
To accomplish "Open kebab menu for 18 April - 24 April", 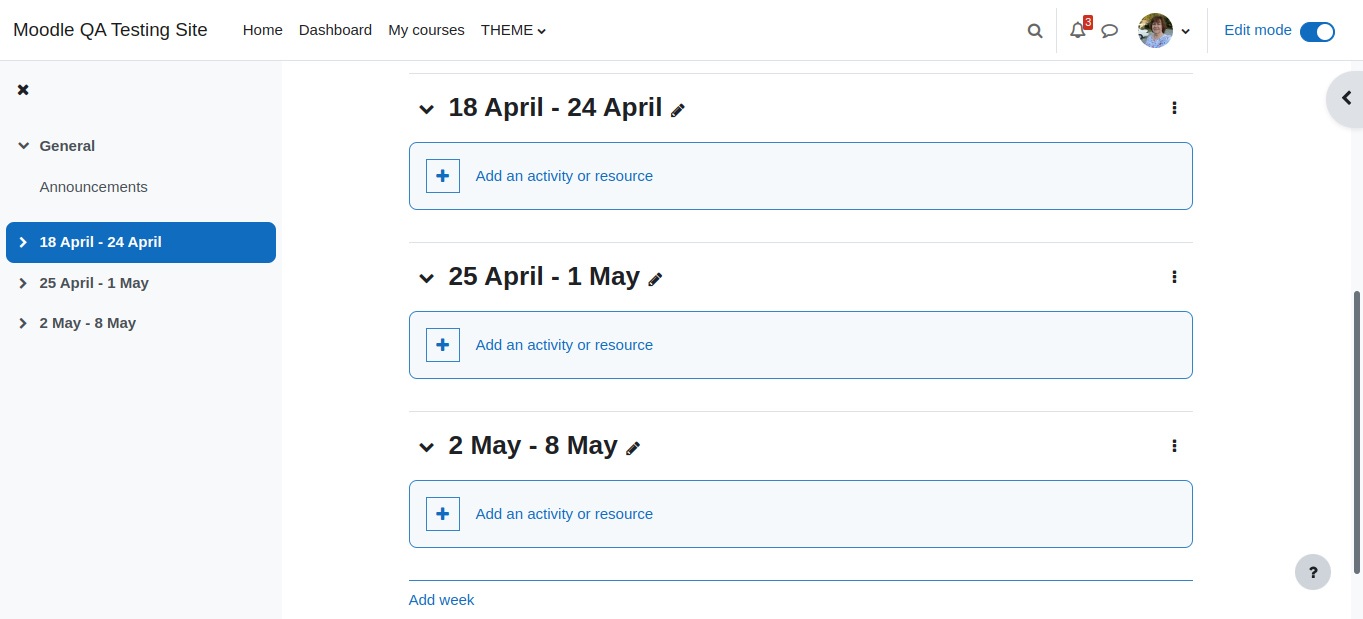I will point(1174,107).
